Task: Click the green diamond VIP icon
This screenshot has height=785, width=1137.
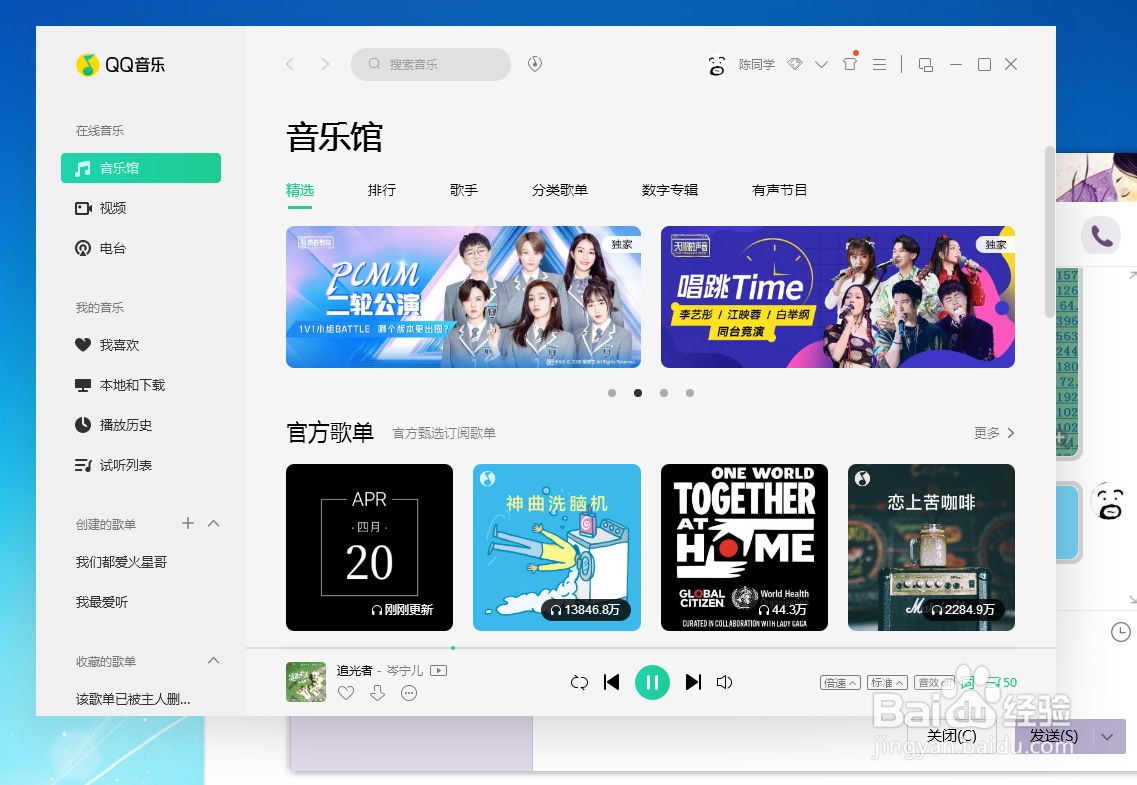Action: pos(795,64)
